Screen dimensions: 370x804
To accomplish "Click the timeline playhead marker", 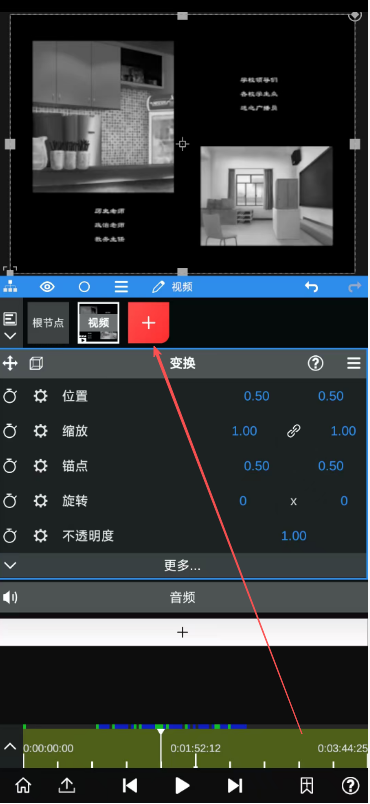I will click(x=161, y=732).
